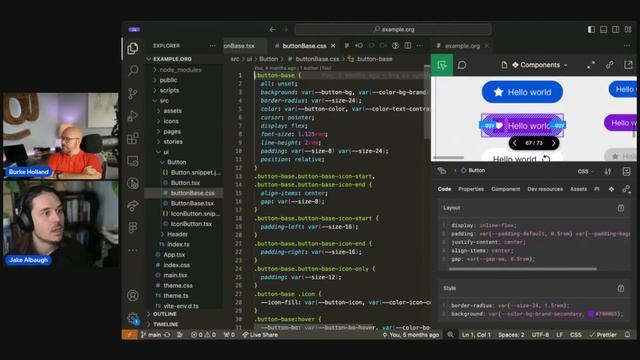This screenshot has height=360, width=640.
Task: Click the Figma comment bubble icon
Action: tap(462, 65)
